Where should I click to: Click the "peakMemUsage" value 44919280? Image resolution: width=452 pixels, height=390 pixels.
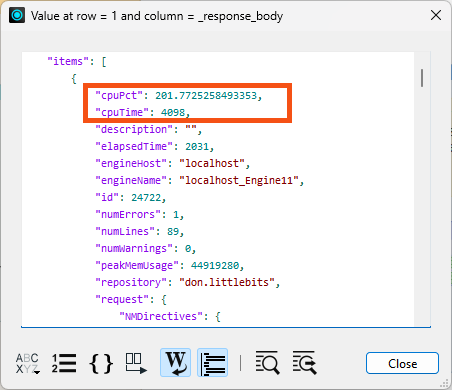click(215, 266)
